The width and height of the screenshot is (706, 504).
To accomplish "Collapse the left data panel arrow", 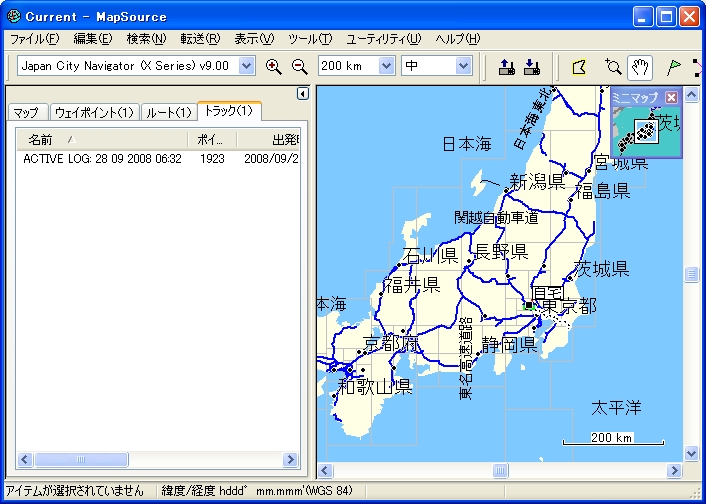I will (x=303, y=94).
